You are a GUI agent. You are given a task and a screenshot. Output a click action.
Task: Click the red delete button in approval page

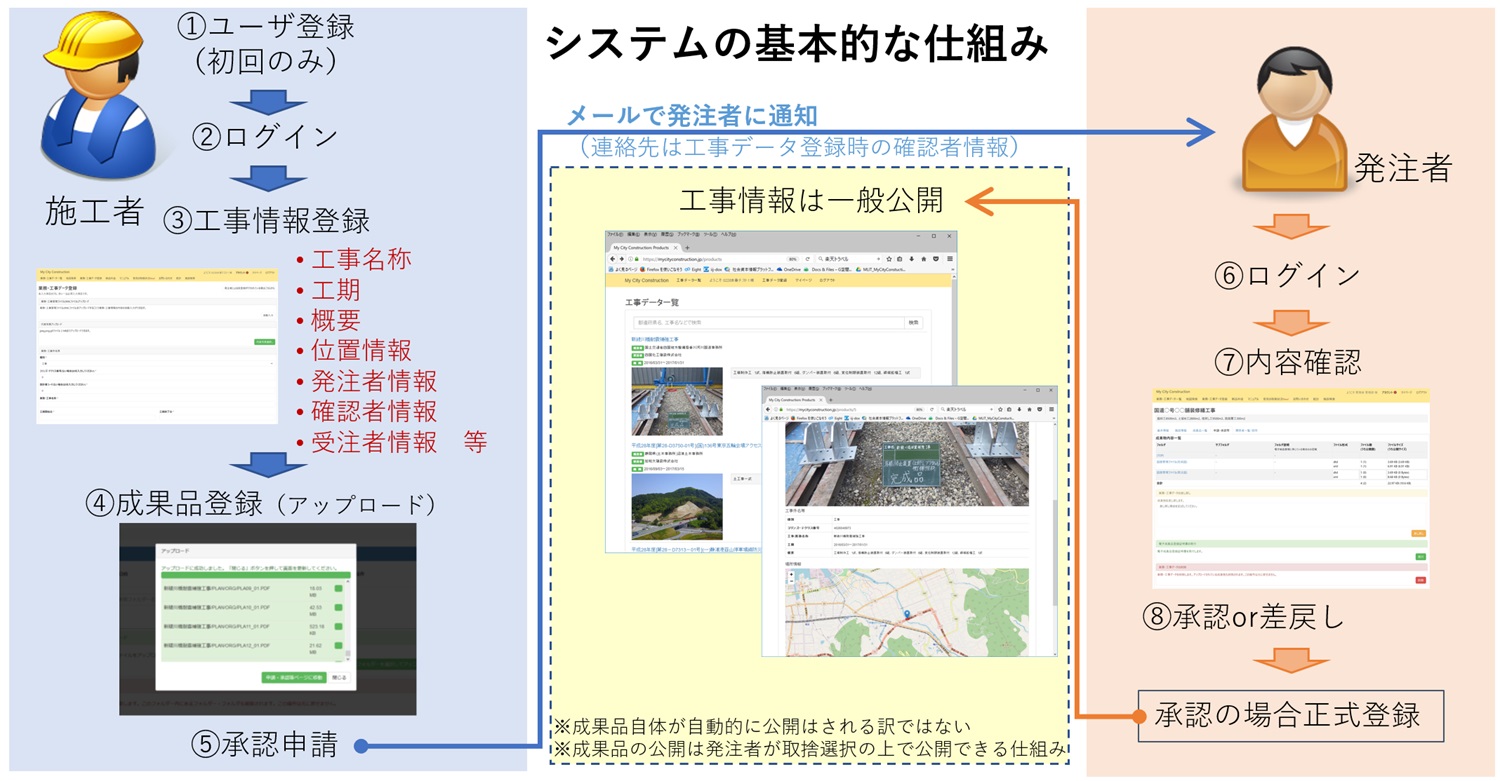click(1419, 580)
